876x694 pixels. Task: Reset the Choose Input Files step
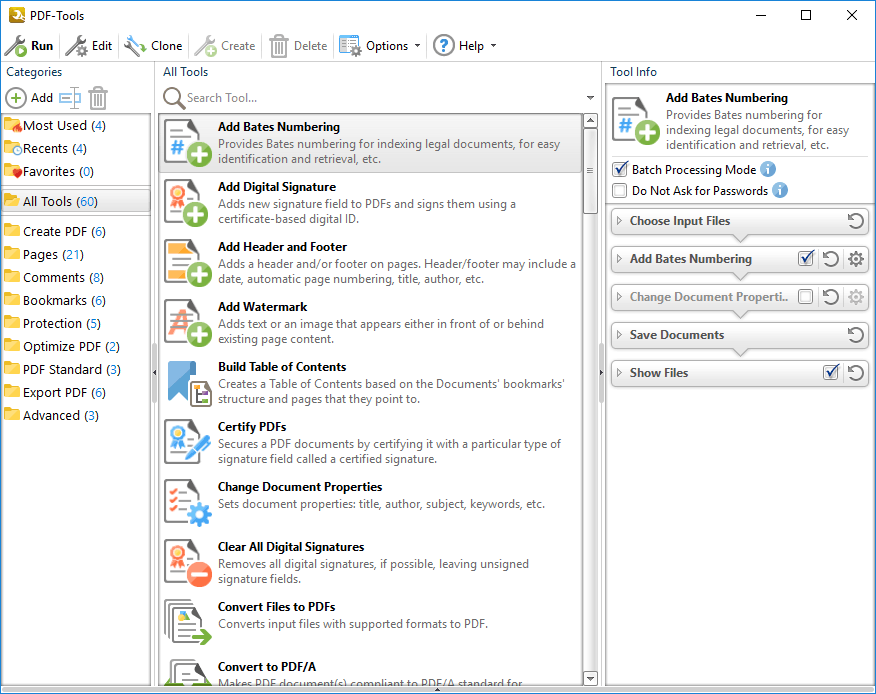(x=856, y=221)
